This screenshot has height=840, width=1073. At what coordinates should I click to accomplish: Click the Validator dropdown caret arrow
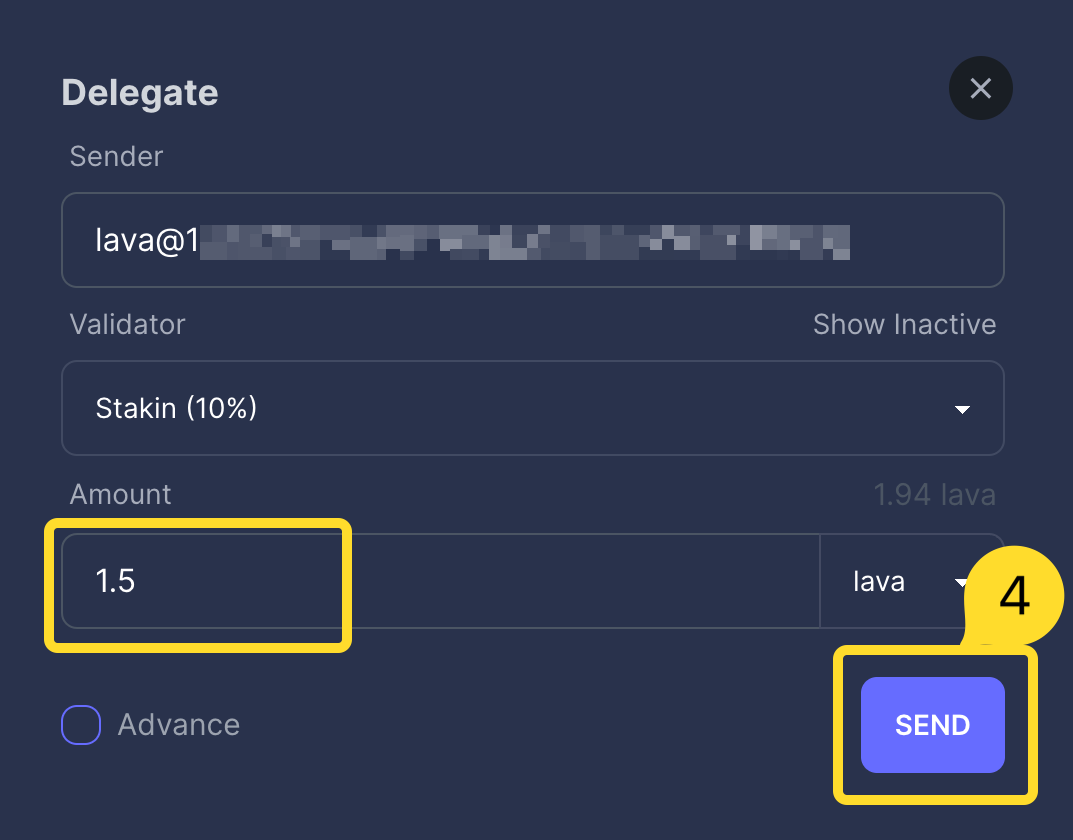(962, 409)
